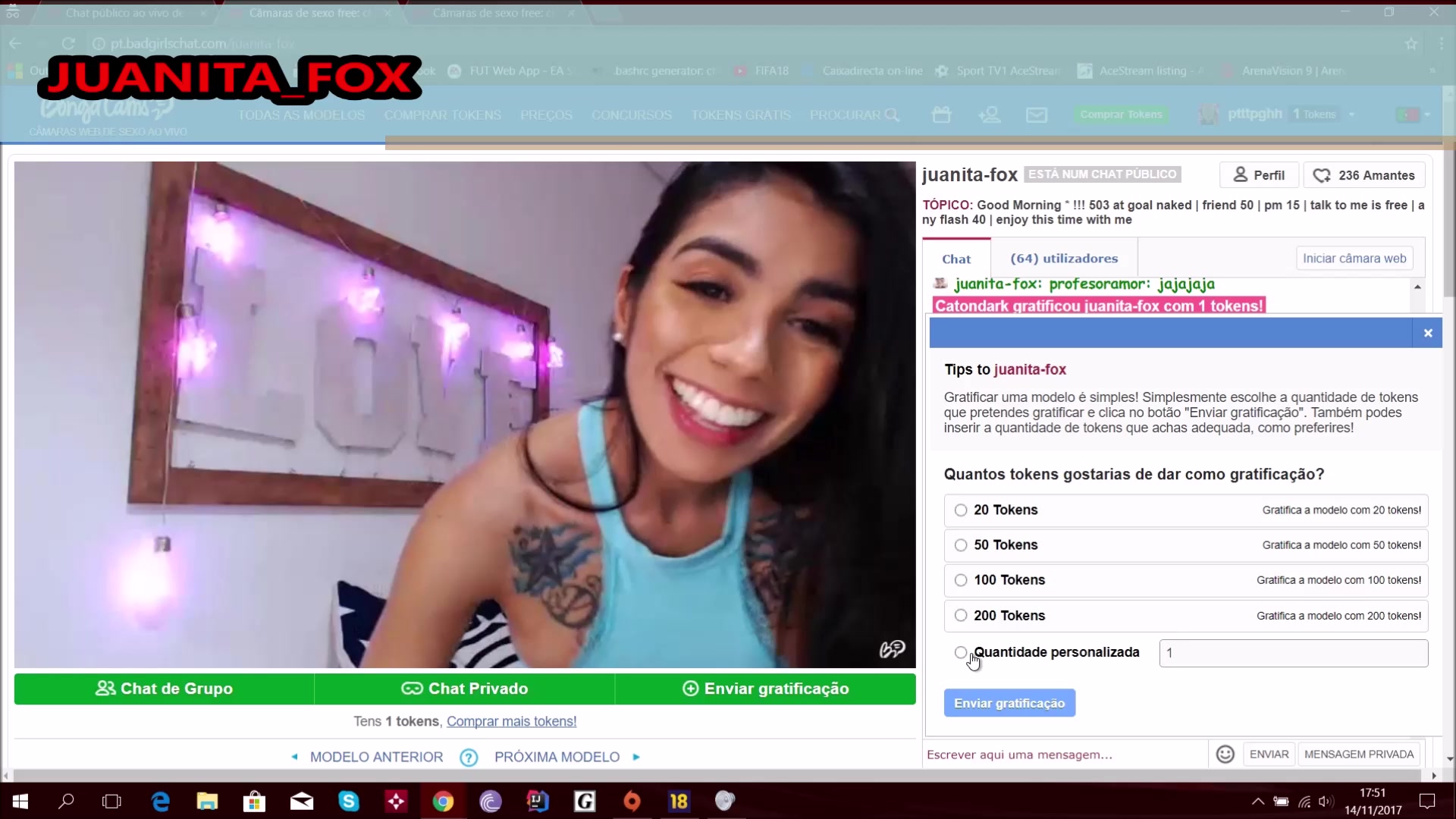This screenshot has width=1456, height=819.
Task: Open Skype from the taskbar
Action: pyautogui.click(x=348, y=801)
